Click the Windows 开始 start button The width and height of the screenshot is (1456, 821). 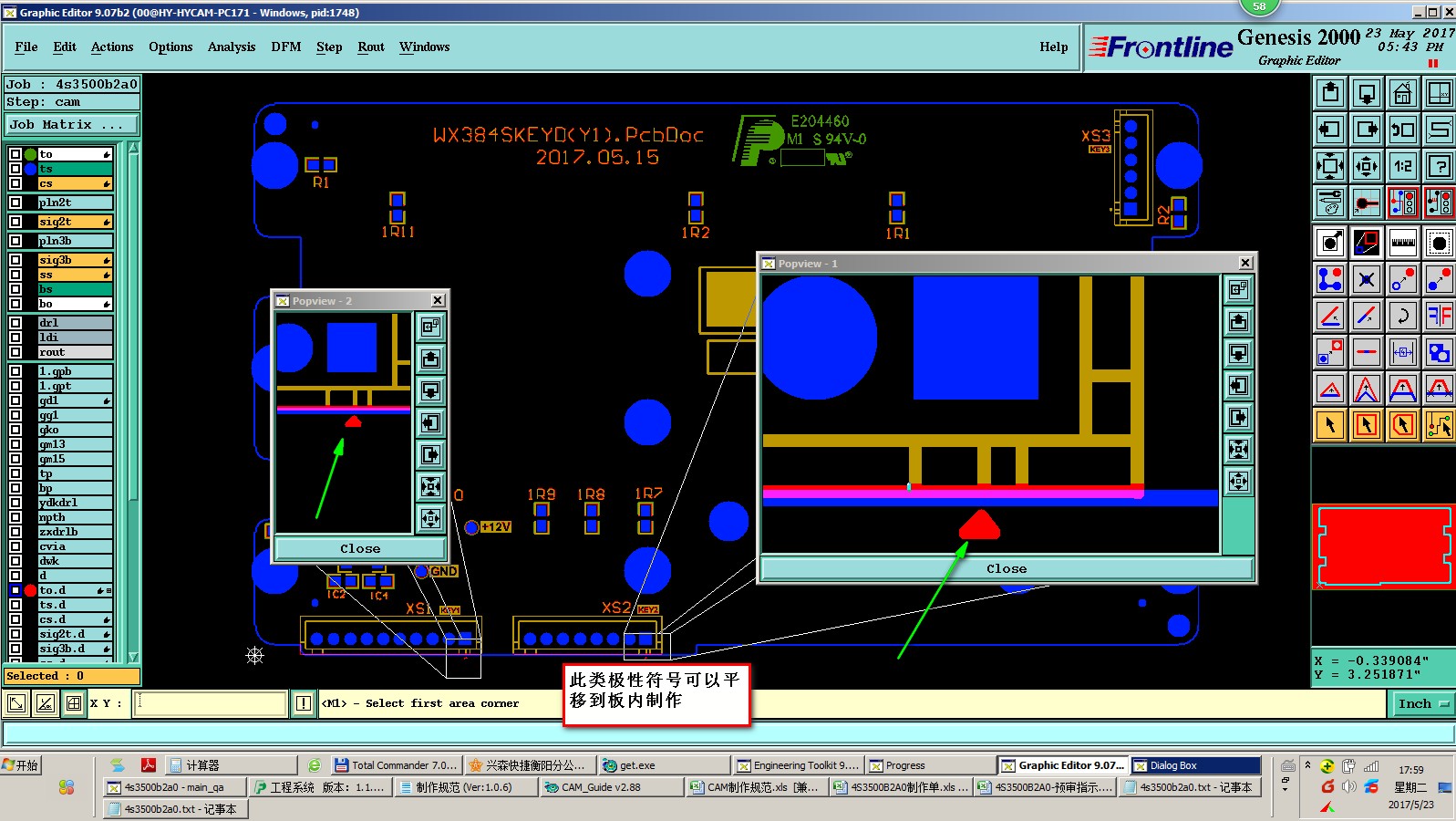click(21, 765)
